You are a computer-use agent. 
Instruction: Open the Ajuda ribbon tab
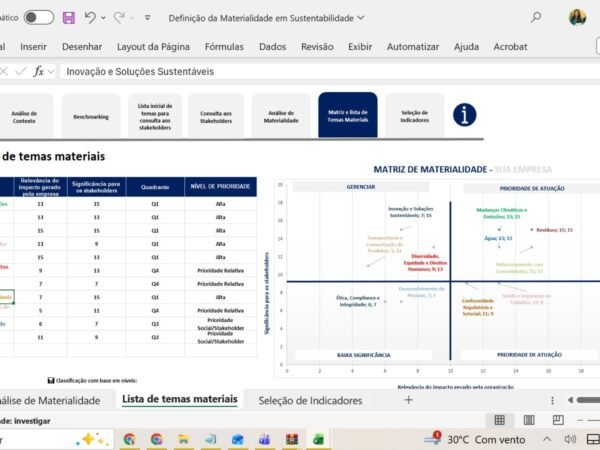pyautogui.click(x=466, y=47)
